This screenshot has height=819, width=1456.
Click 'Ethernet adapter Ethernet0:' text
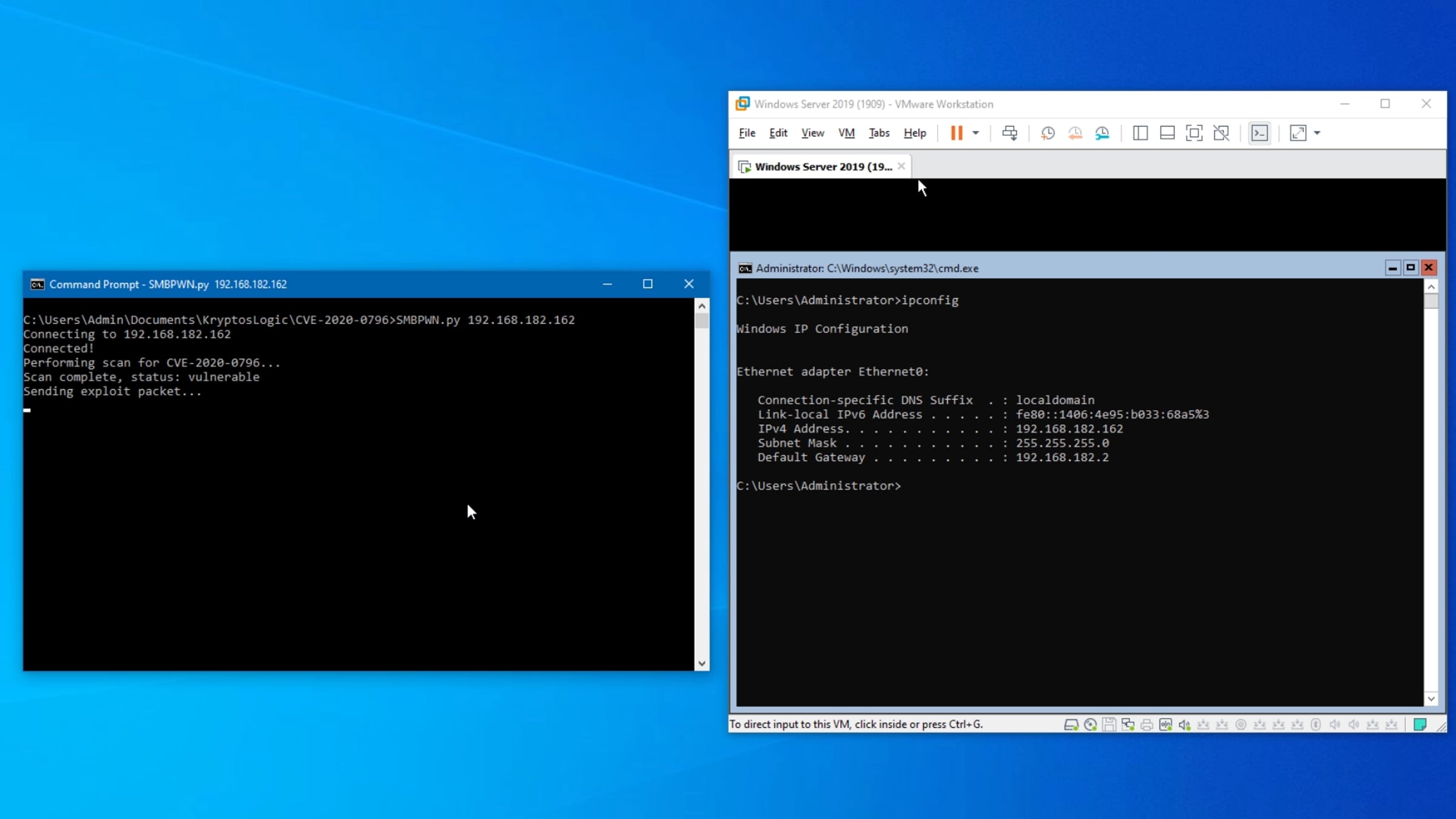point(833,372)
